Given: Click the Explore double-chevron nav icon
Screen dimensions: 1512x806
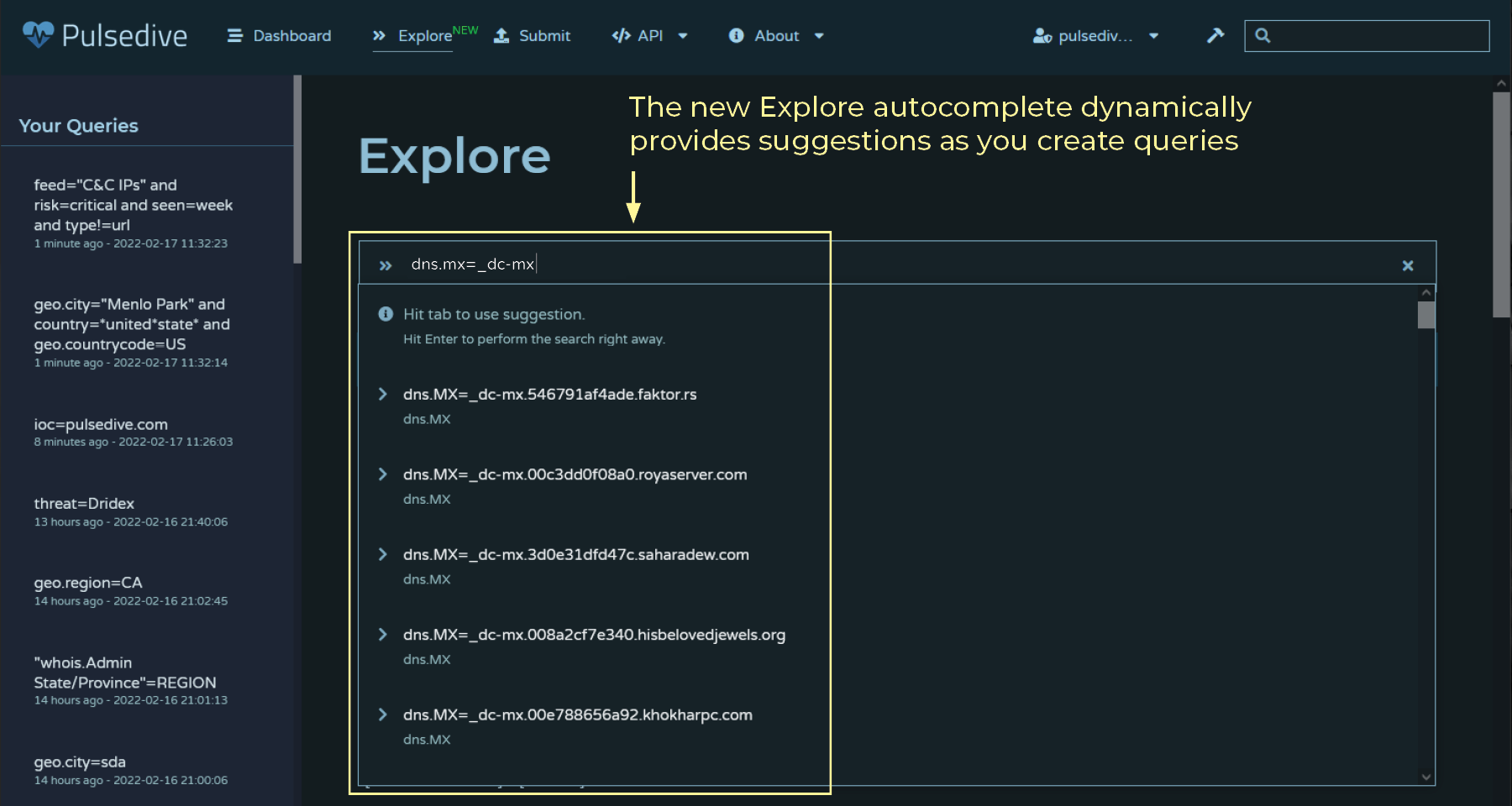Looking at the screenshot, I should pos(380,35).
